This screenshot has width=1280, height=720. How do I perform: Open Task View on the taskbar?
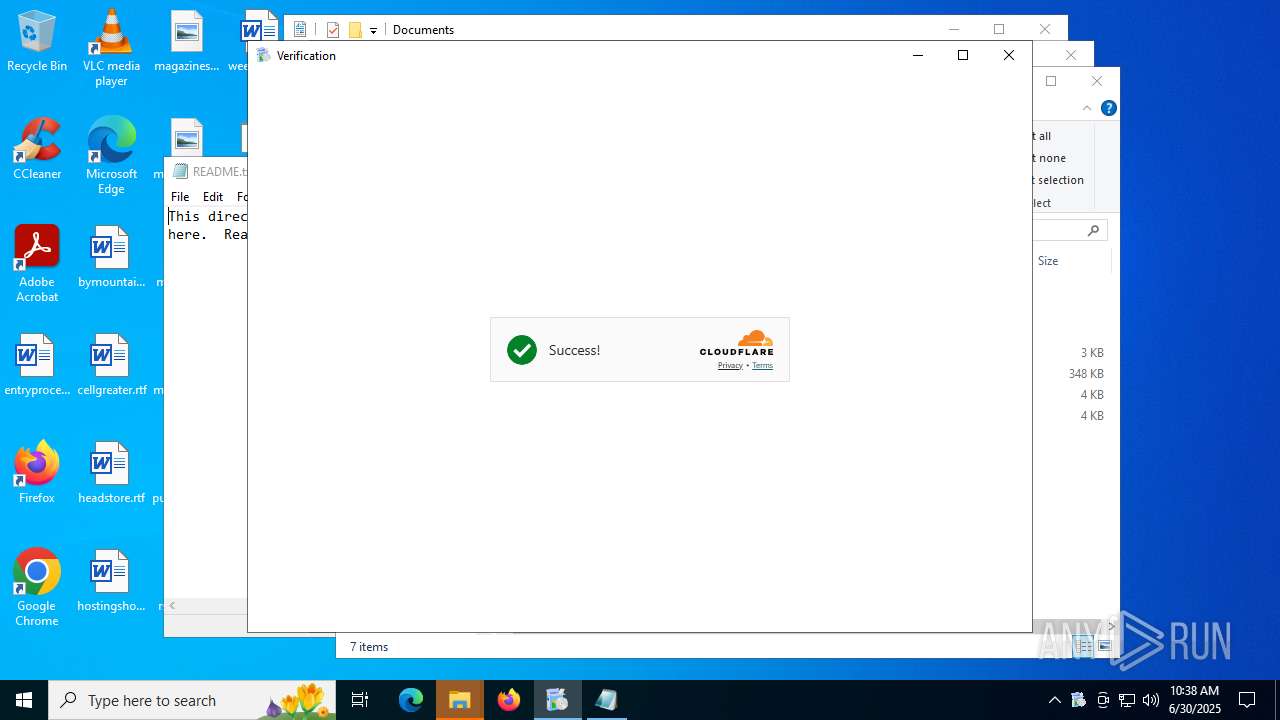tap(360, 700)
